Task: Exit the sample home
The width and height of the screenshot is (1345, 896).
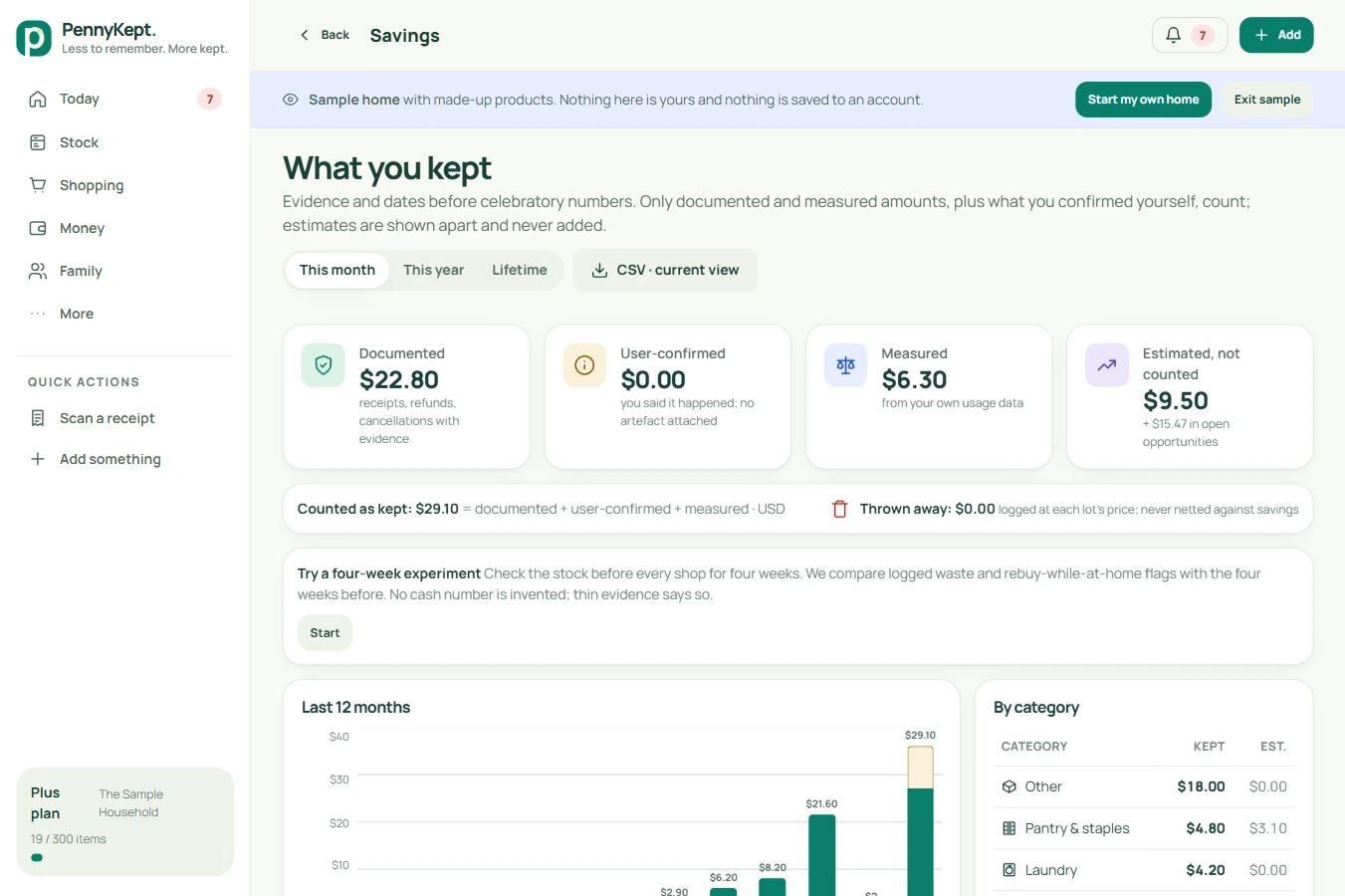Action: tap(1267, 100)
